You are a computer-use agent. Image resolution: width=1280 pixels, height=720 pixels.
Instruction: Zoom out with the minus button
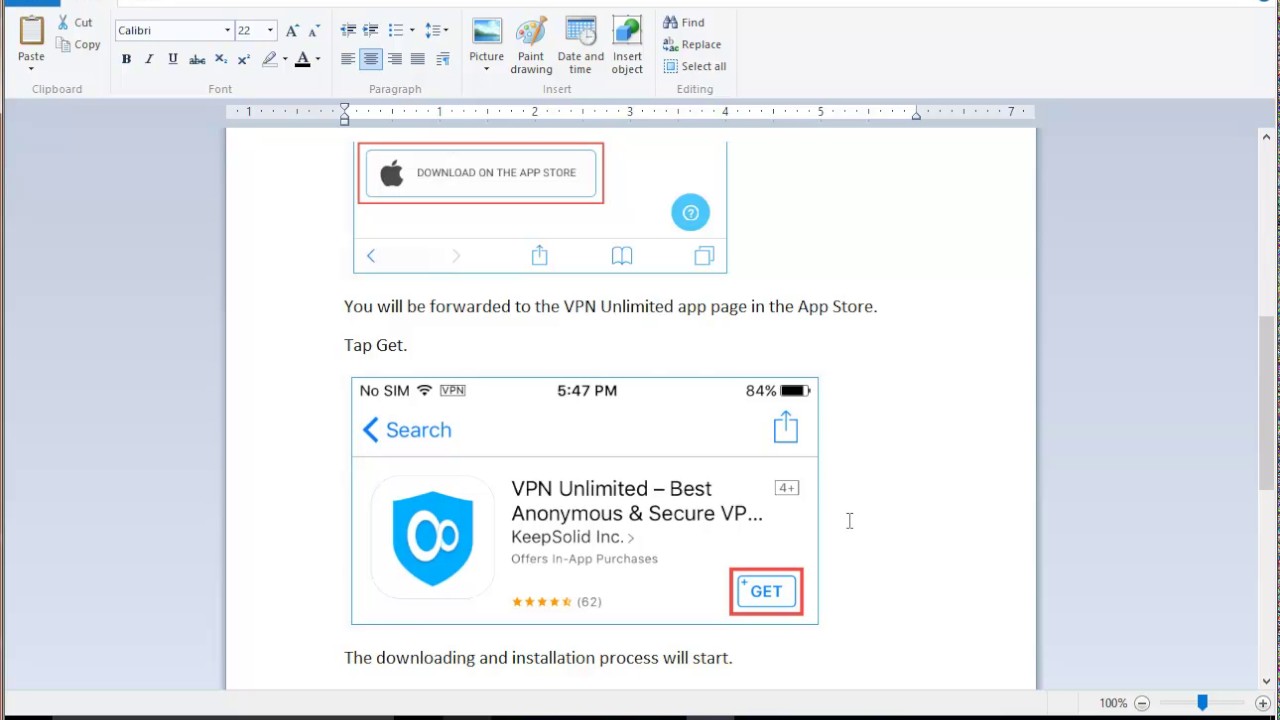tap(1142, 703)
